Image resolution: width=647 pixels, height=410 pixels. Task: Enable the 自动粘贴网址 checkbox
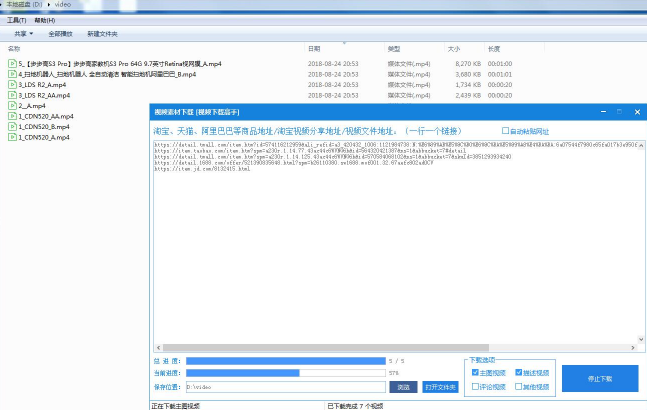click(x=505, y=131)
